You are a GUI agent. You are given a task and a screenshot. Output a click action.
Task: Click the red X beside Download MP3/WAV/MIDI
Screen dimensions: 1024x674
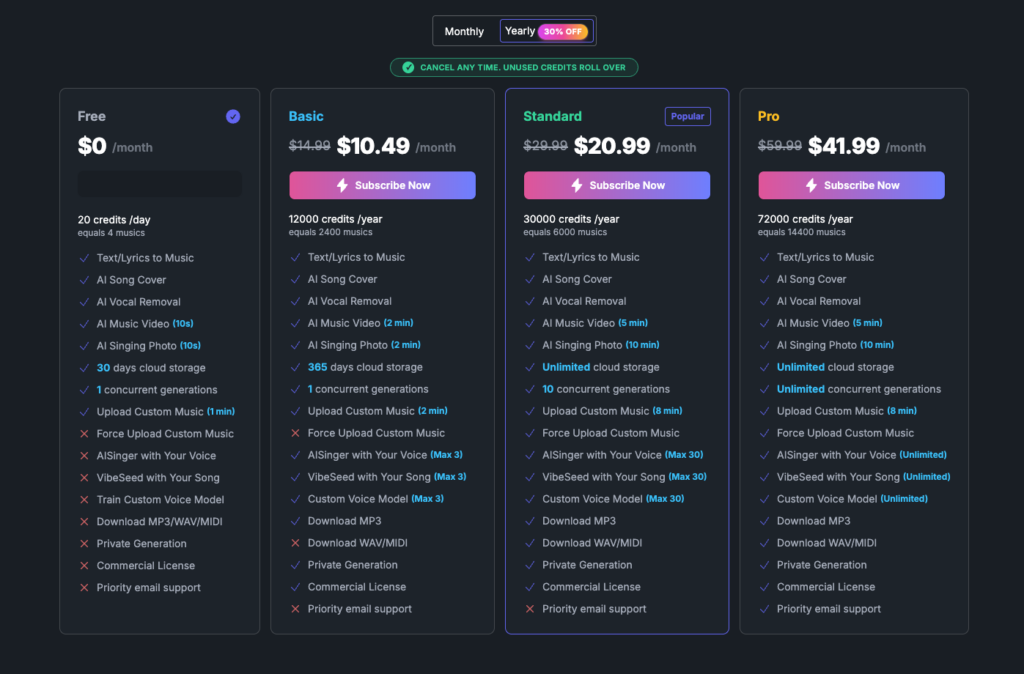[84, 522]
